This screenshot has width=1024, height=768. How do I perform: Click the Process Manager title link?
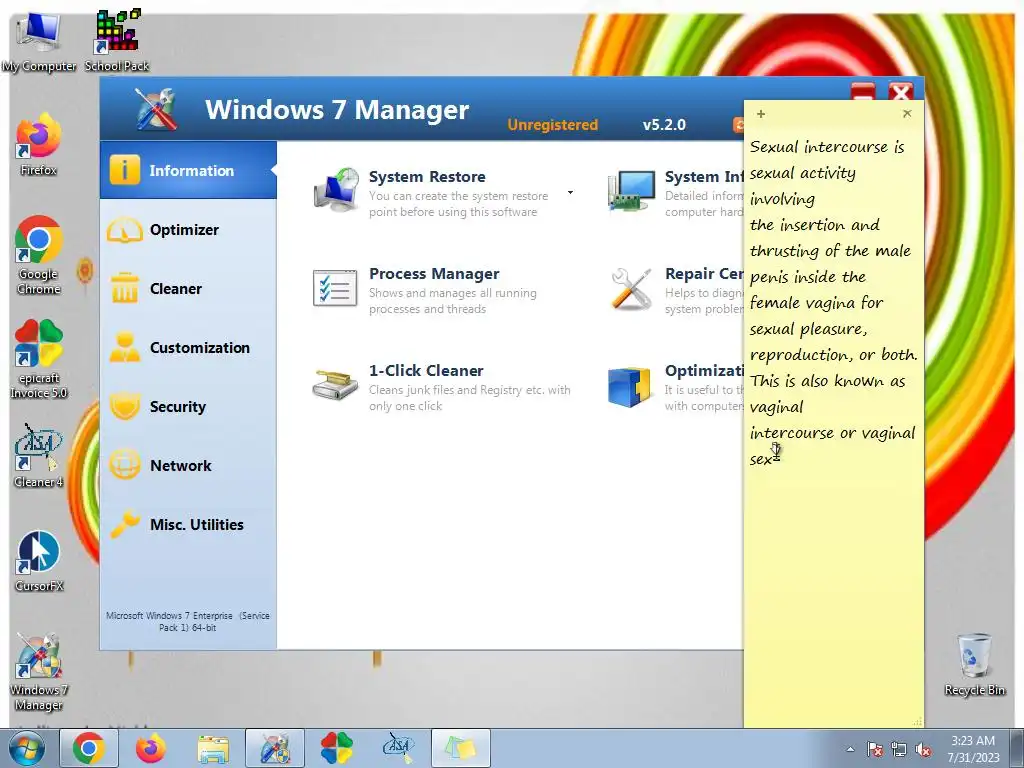pos(434,274)
